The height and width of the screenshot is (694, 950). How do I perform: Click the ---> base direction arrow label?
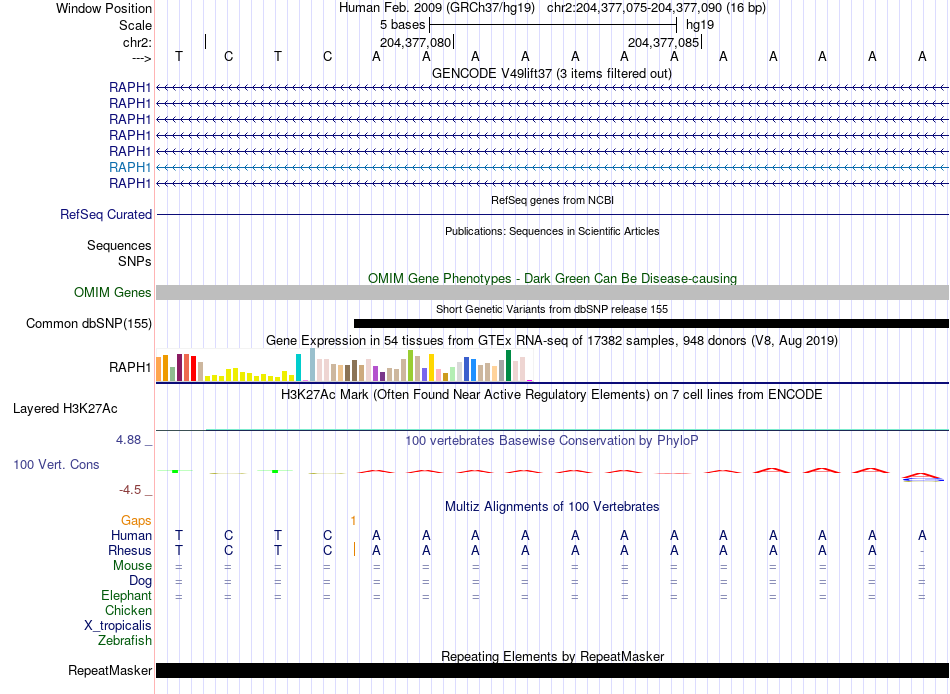tap(141, 58)
